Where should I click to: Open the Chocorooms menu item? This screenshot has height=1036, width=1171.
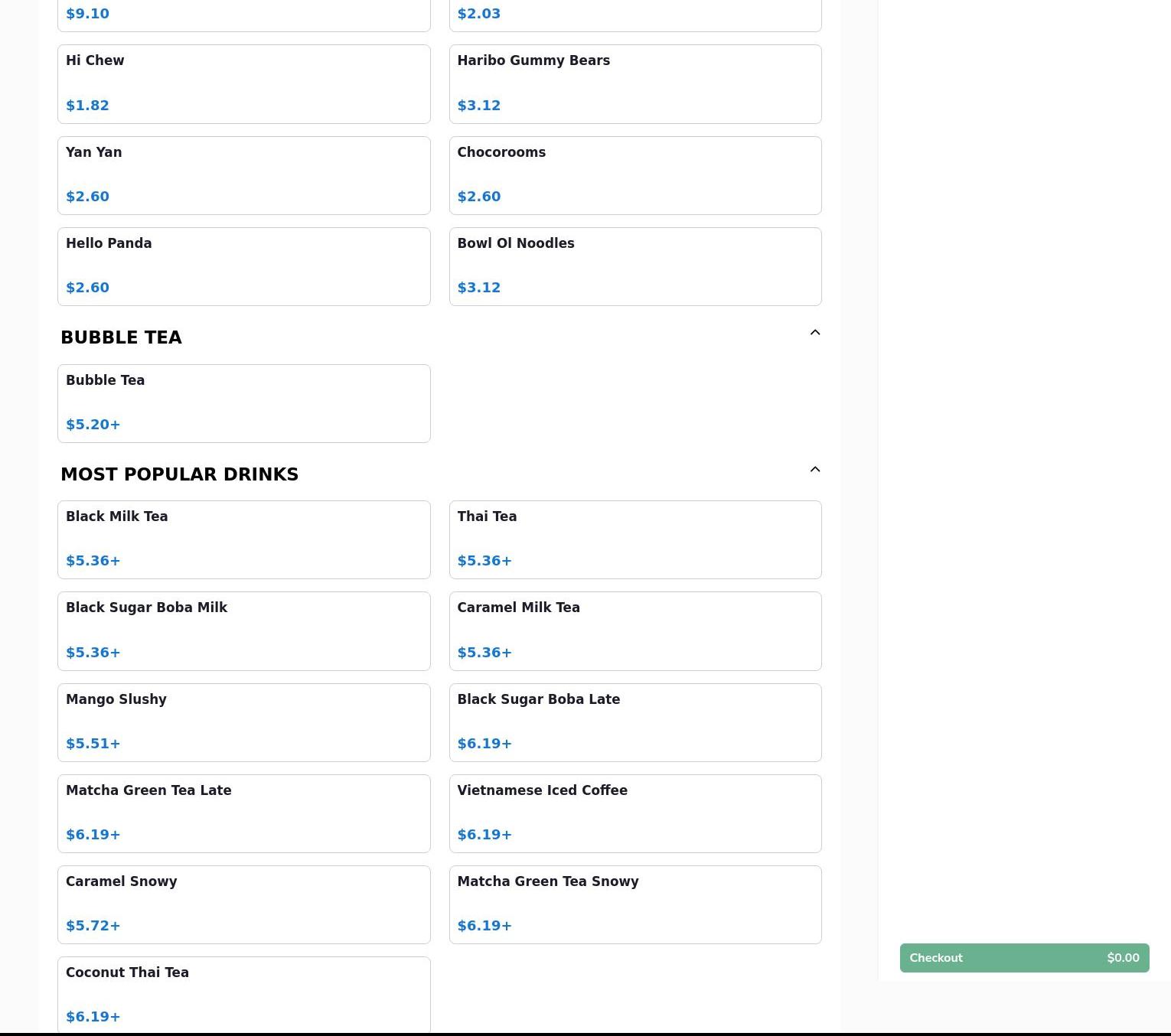[634, 175]
